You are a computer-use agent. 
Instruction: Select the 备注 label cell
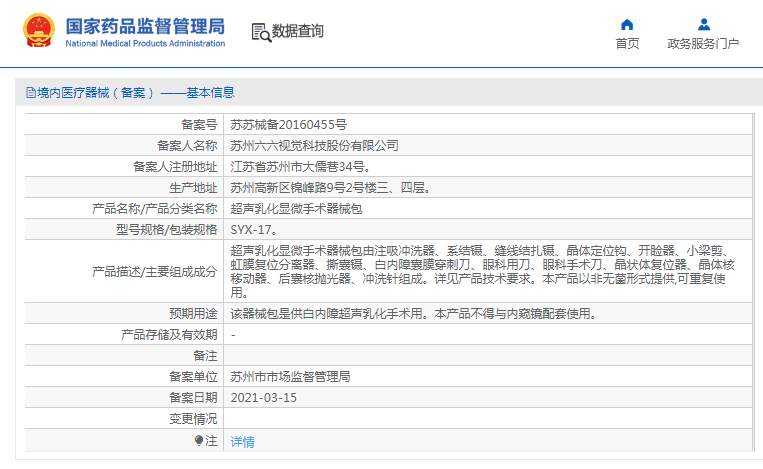pos(124,355)
